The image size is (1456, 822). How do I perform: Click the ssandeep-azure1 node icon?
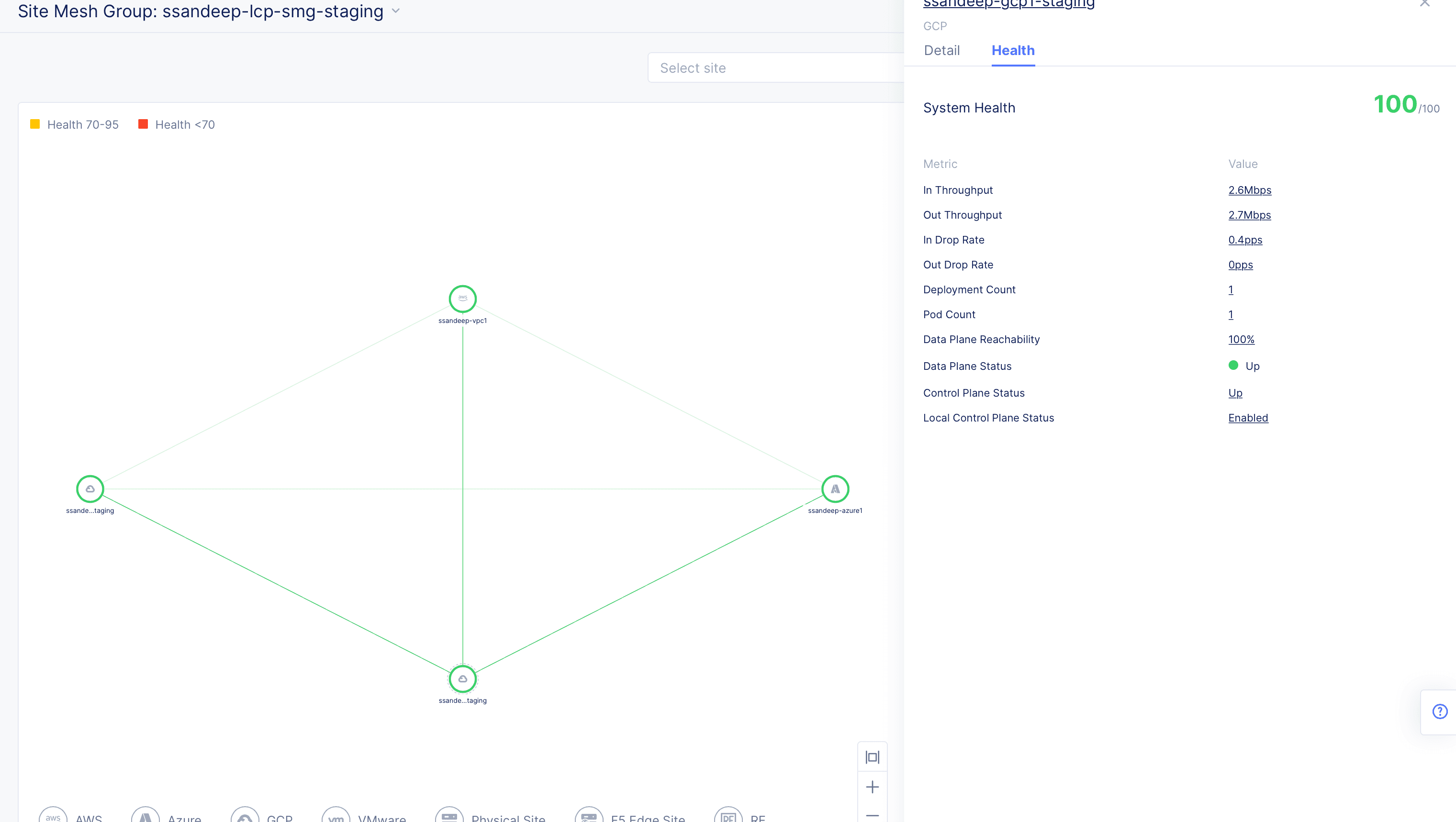point(835,489)
